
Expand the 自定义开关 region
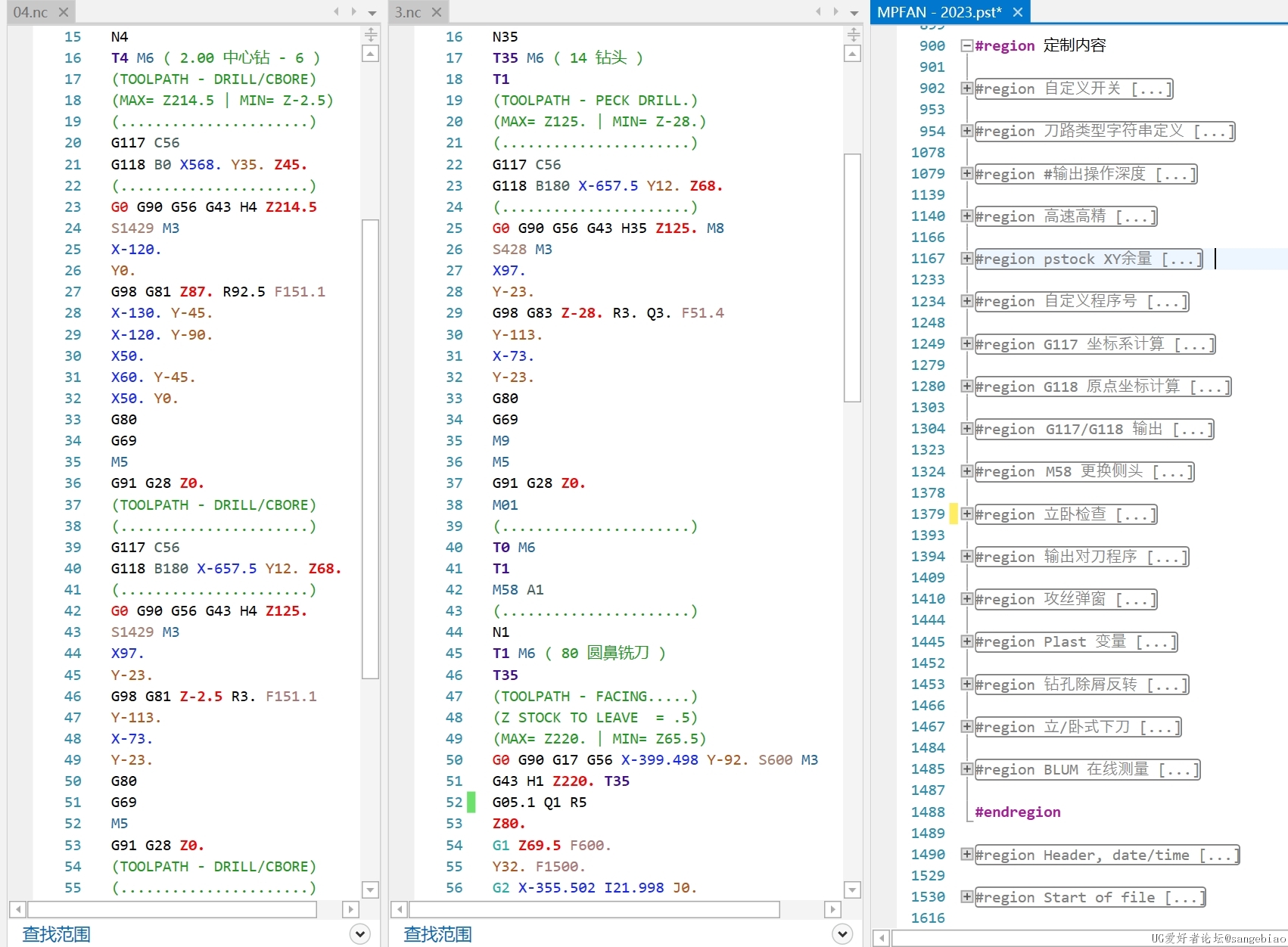966,88
